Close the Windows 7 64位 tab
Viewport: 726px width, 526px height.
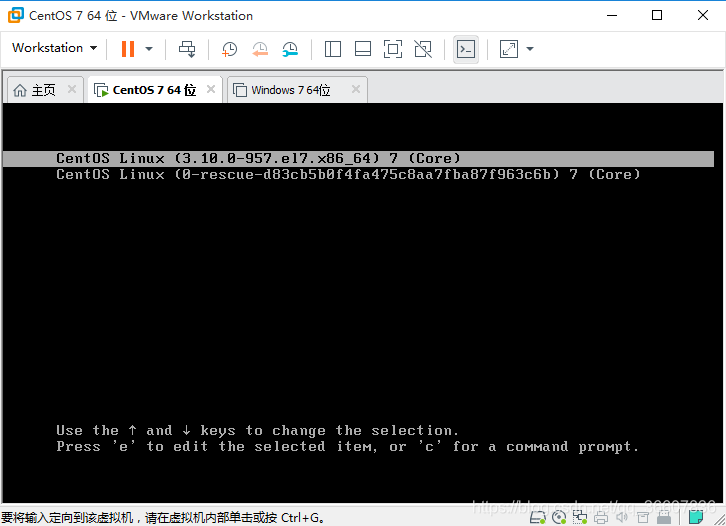pos(356,89)
